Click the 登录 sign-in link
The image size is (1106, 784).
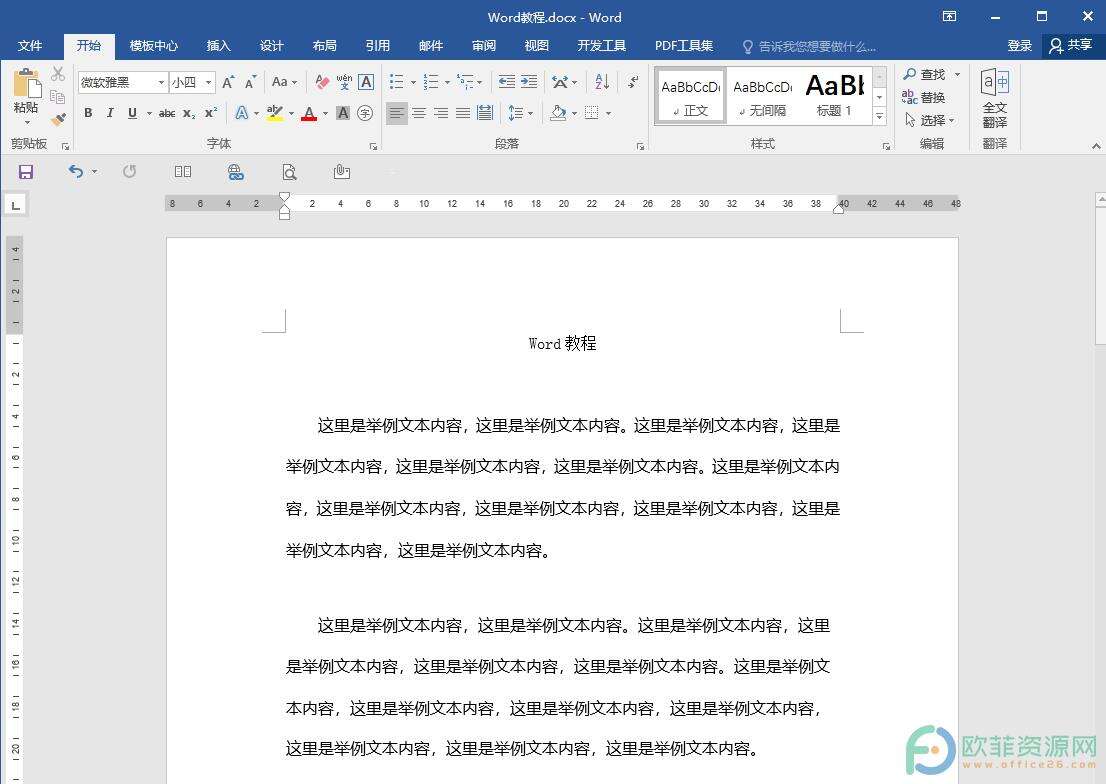point(1019,46)
